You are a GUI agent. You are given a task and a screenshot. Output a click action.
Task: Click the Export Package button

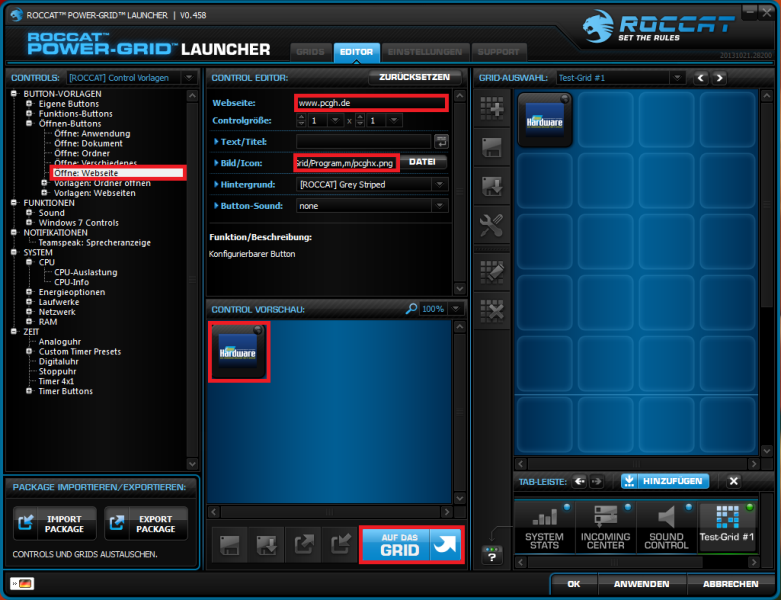[x=146, y=523]
